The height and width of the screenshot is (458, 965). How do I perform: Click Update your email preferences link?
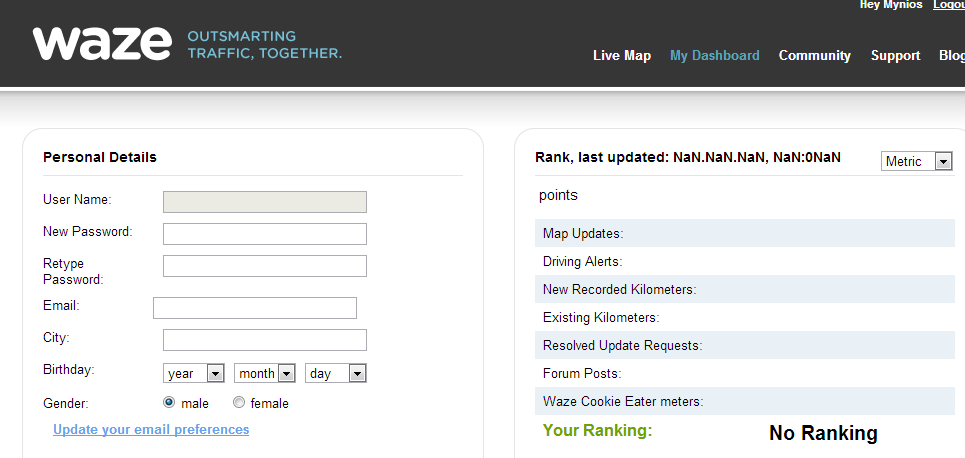point(151,430)
